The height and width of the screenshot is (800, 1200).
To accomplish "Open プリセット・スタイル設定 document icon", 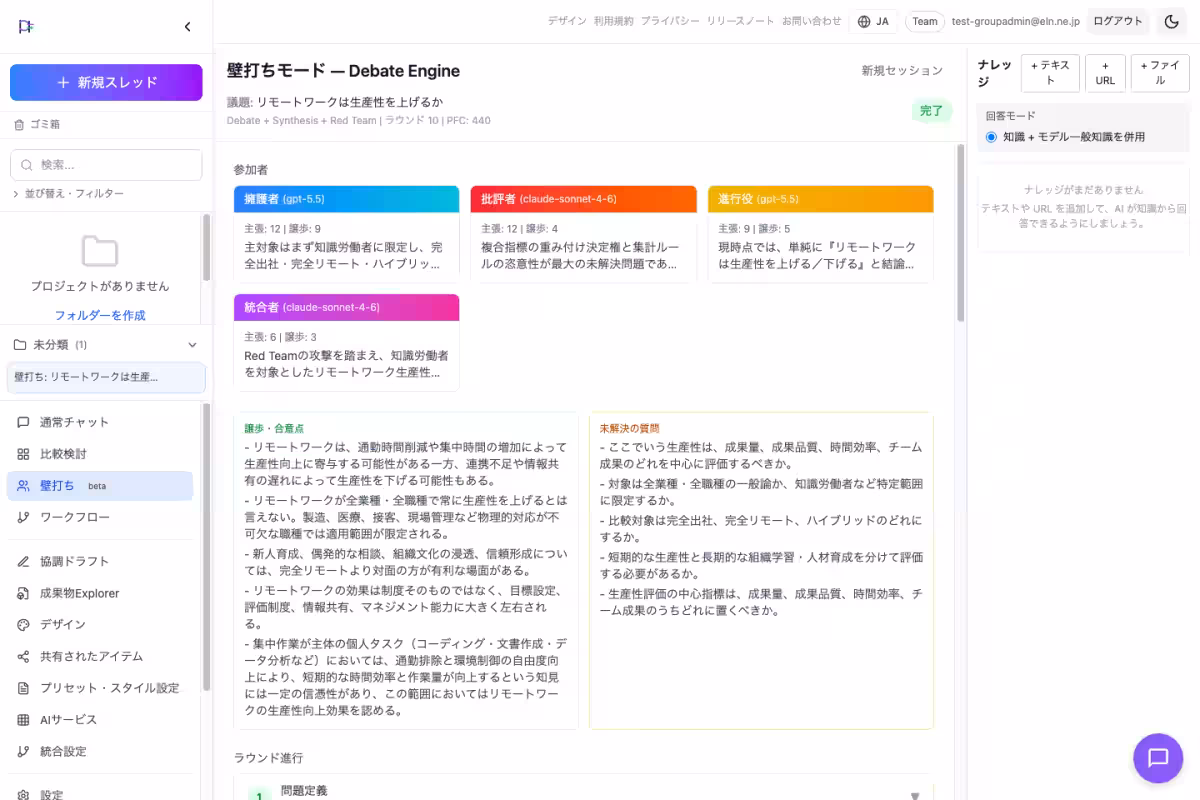I will point(23,688).
